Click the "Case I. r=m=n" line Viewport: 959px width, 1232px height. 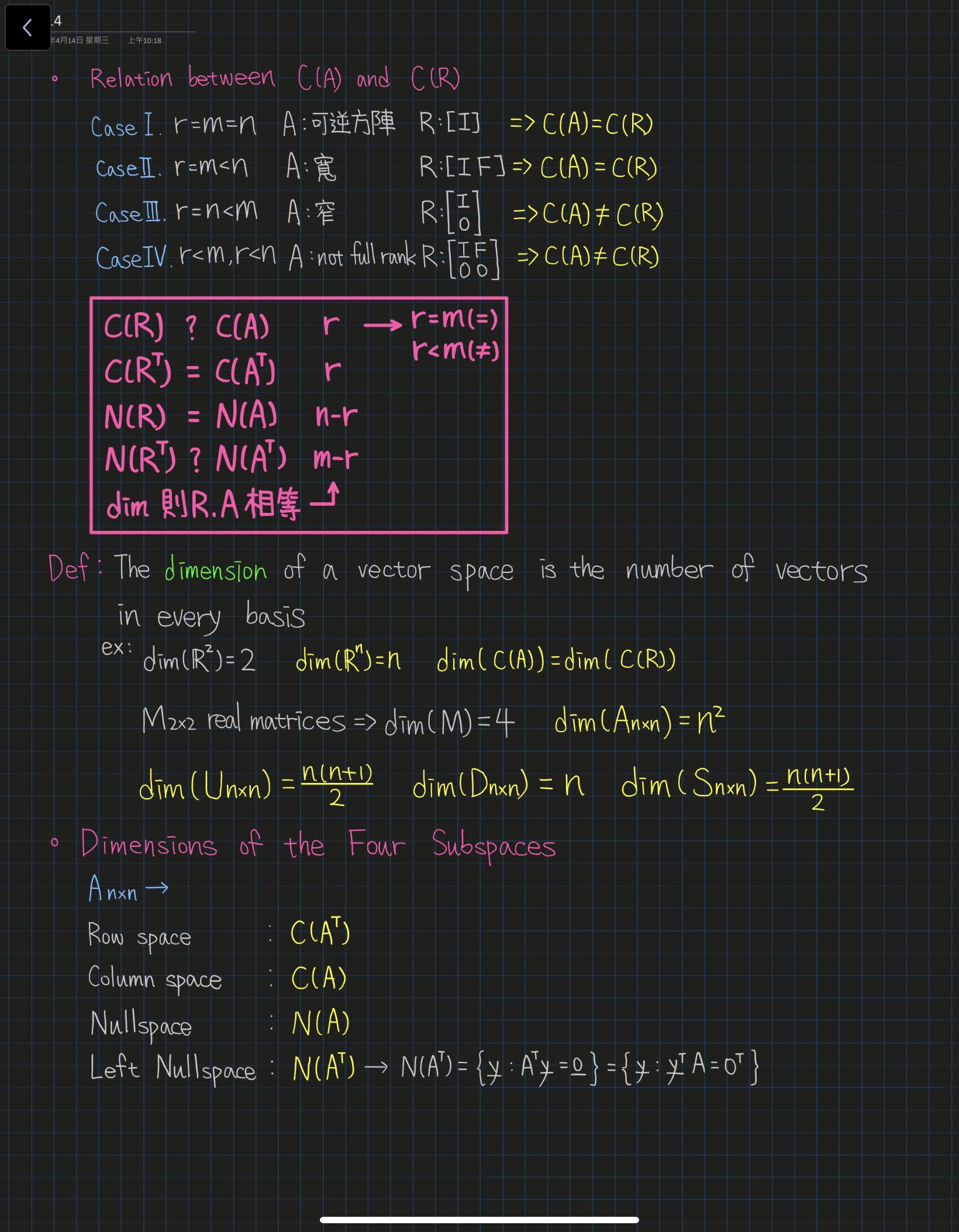(x=173, y=125)
